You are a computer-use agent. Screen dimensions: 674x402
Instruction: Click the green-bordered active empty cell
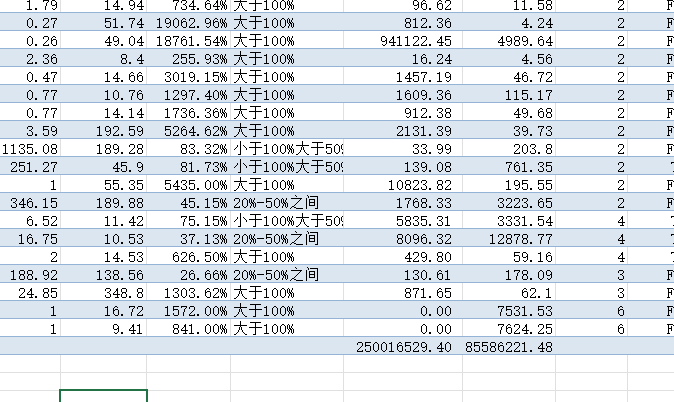[x=104, y=396]
